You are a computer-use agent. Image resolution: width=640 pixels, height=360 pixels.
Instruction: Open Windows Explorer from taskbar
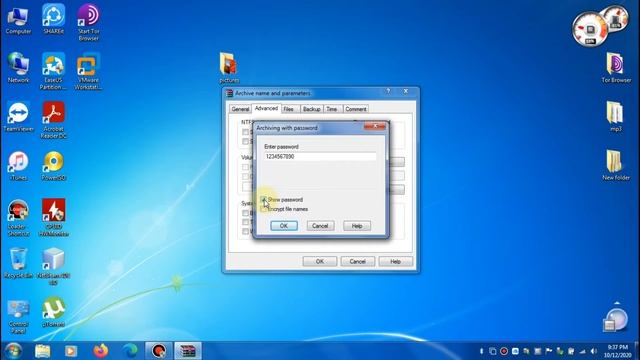tap(42, 351)
